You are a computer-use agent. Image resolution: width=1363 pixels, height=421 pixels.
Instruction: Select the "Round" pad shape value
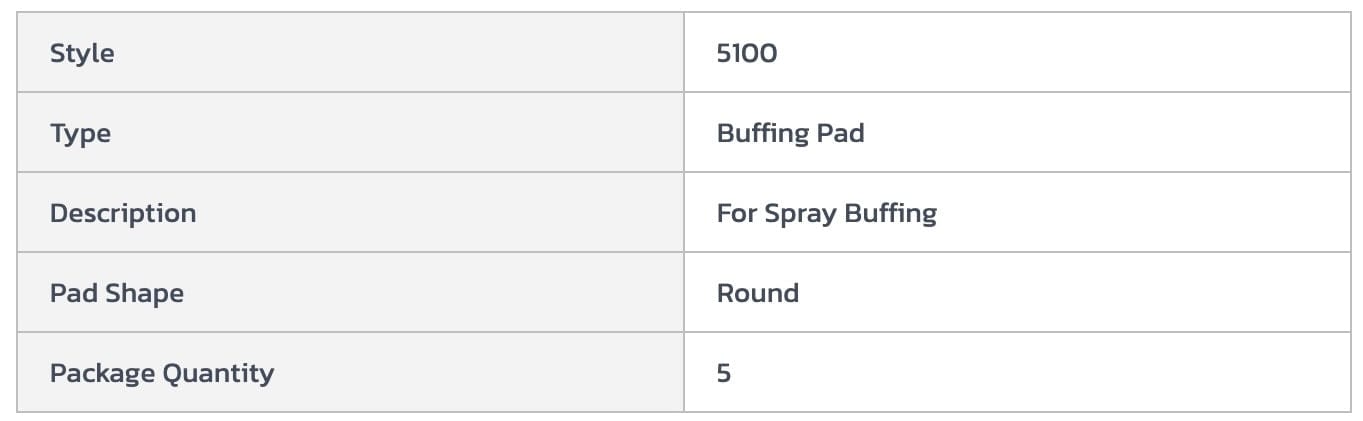[x=758, y=293]
